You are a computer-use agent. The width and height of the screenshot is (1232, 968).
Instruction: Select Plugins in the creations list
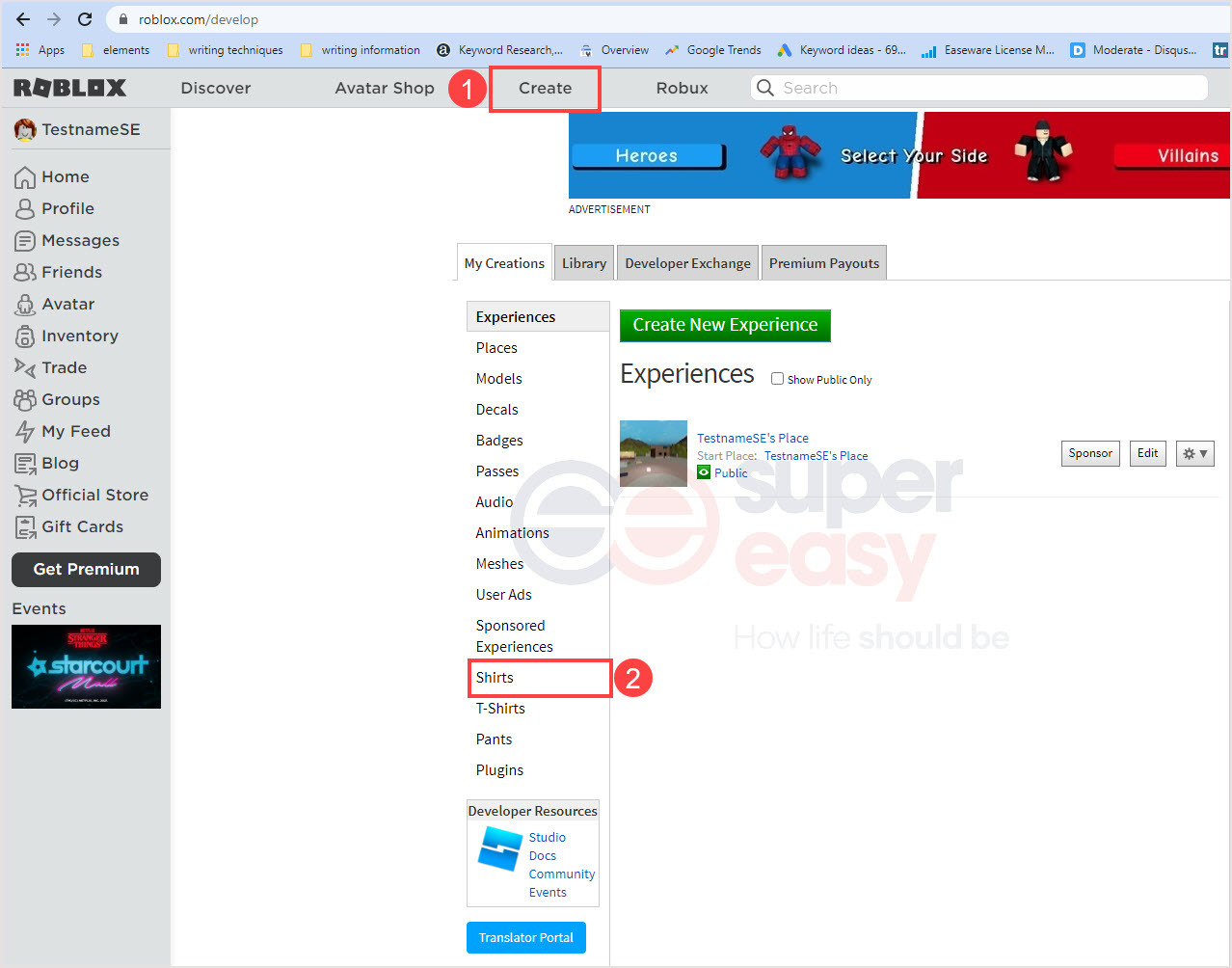point(499,770)
